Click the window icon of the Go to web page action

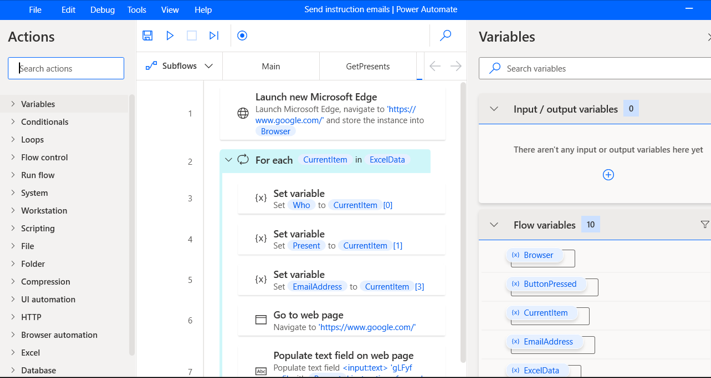tap(261, 320)
